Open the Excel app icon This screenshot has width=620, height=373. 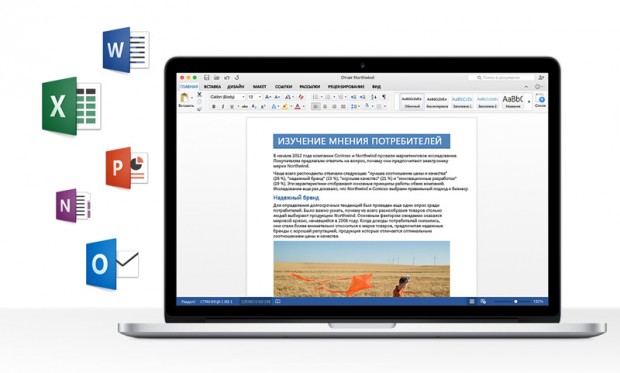(x=71, y=106)
